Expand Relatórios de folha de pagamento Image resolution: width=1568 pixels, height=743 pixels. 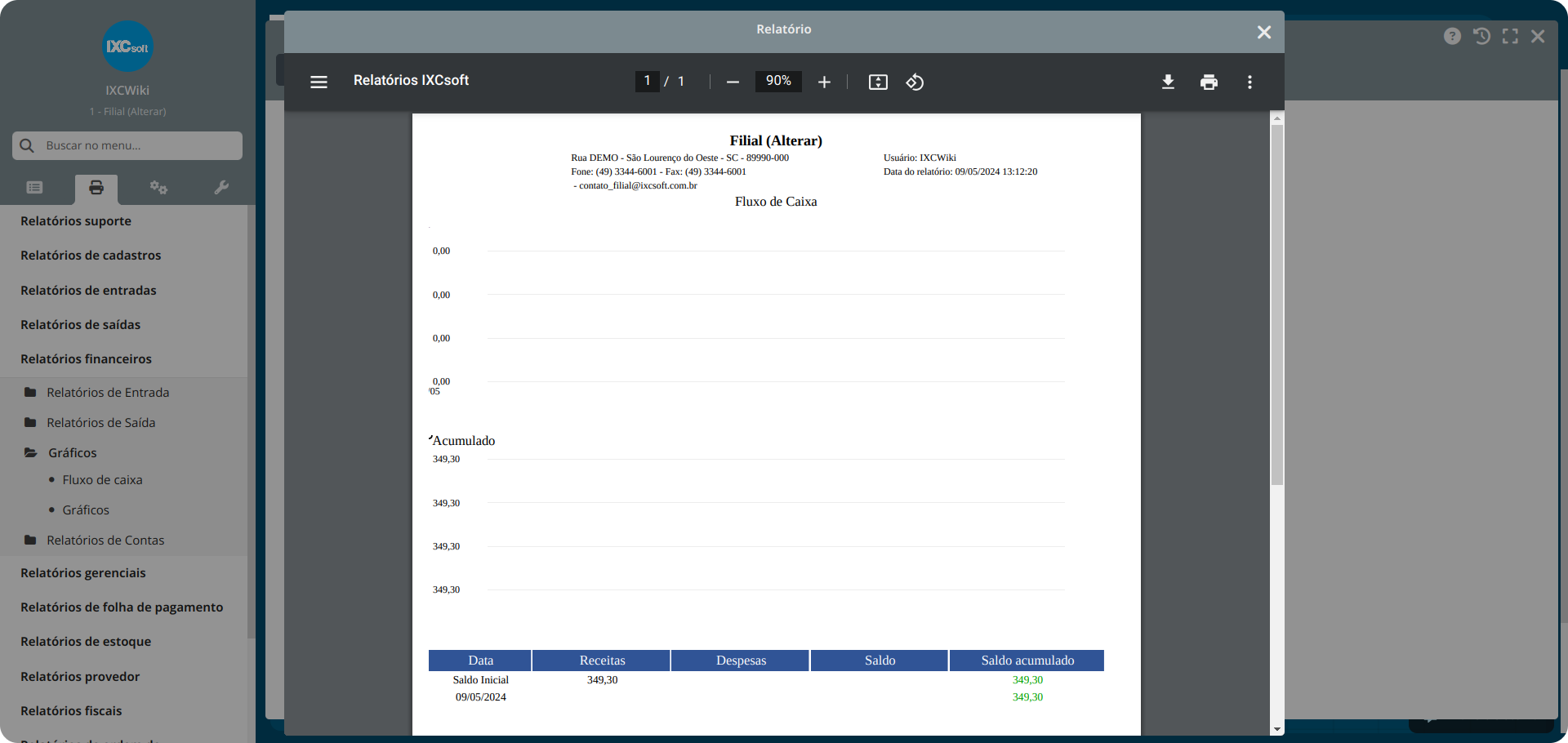pyautogui.click(x=123, y=607)
